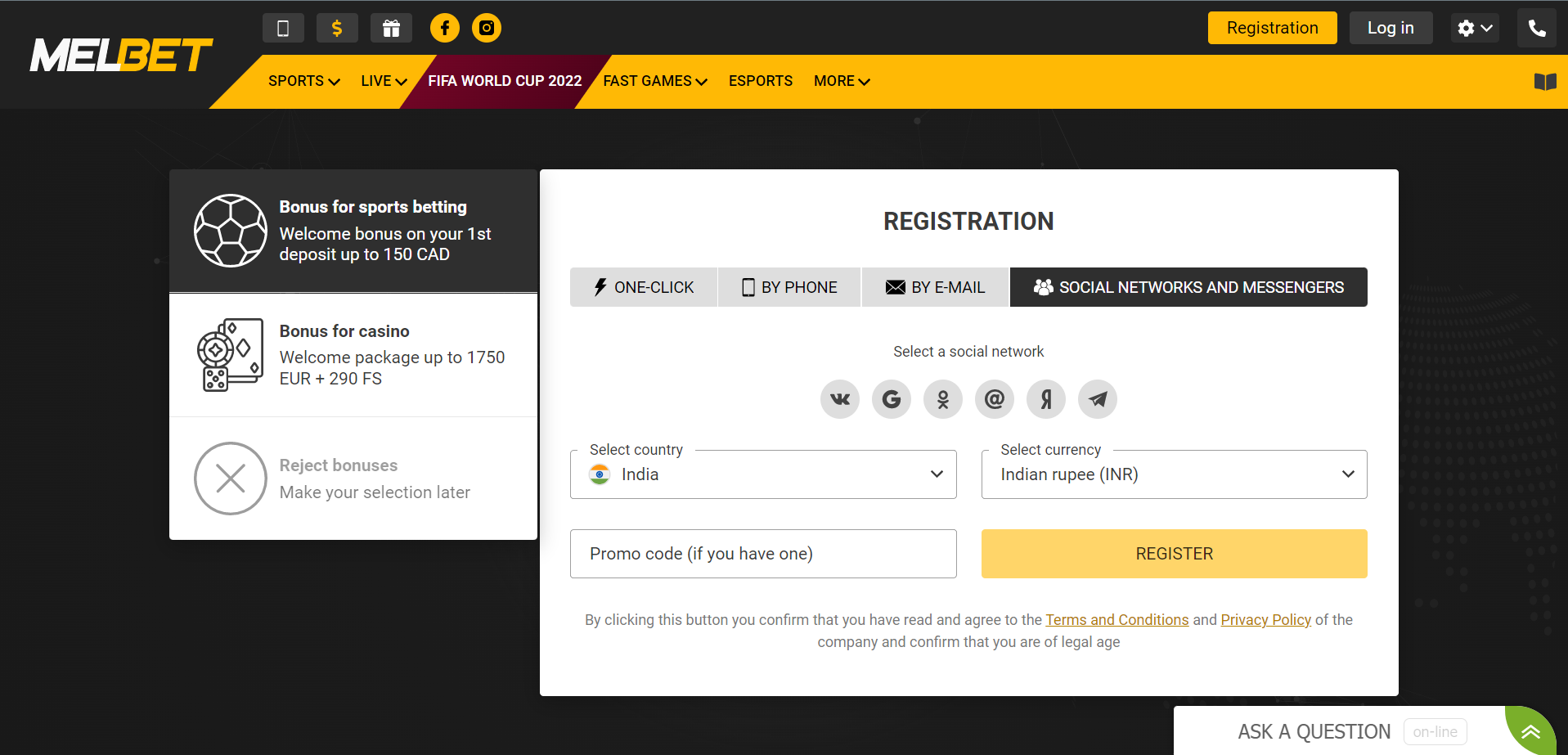
Task: Open FIFA WORLD CUP 2022 section
Action: (x=505, y=81)
